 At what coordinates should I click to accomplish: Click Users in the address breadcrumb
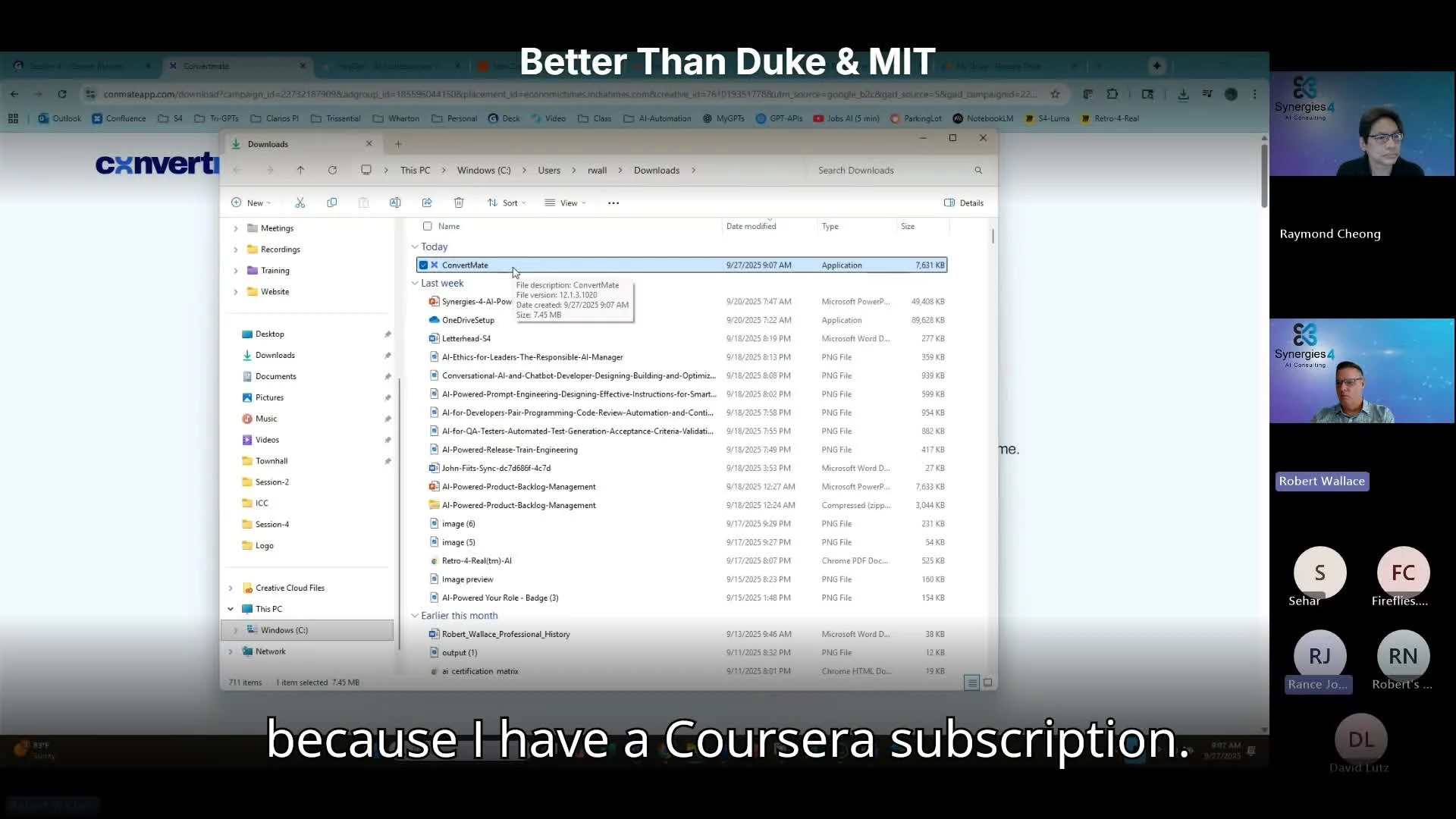[x=549, y=171]
